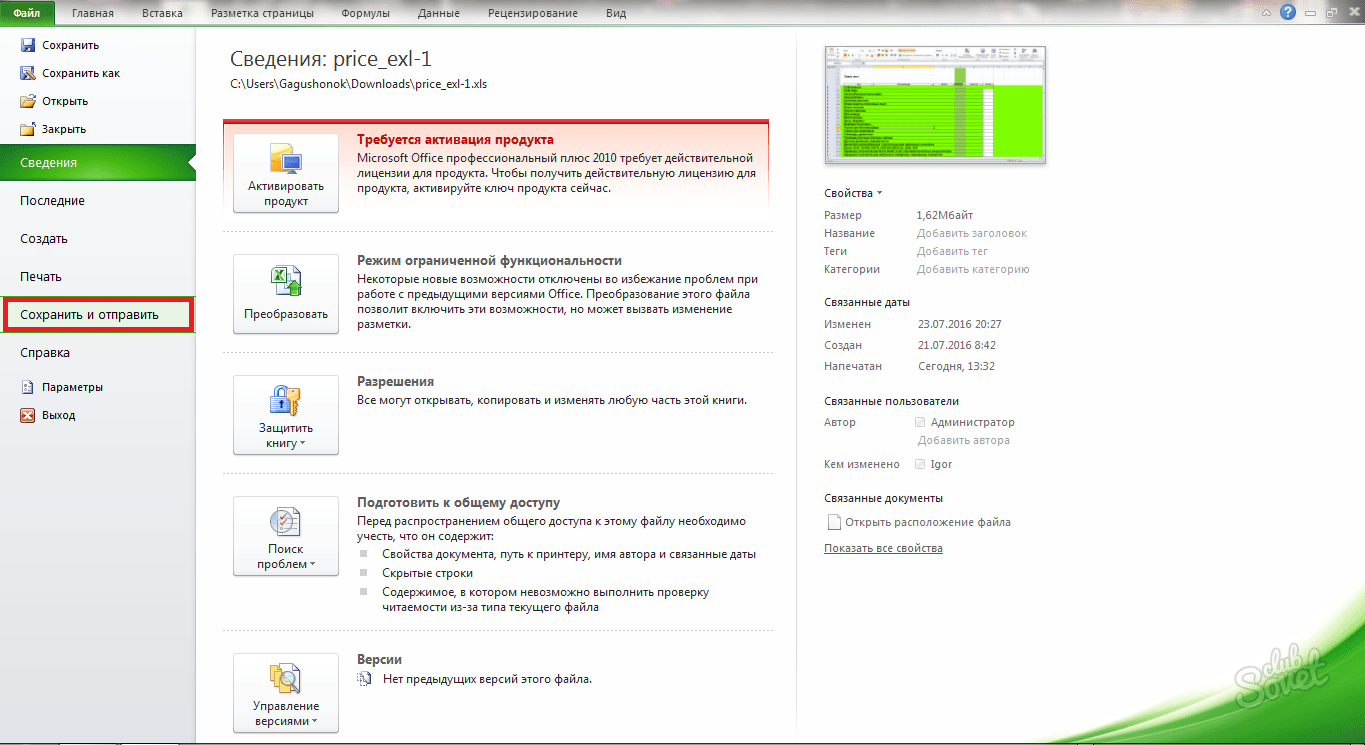Select Сохранить и отправить in sidebar
Image resolution: width=1365 pixels, height=745 pixels.
point(97,314)
